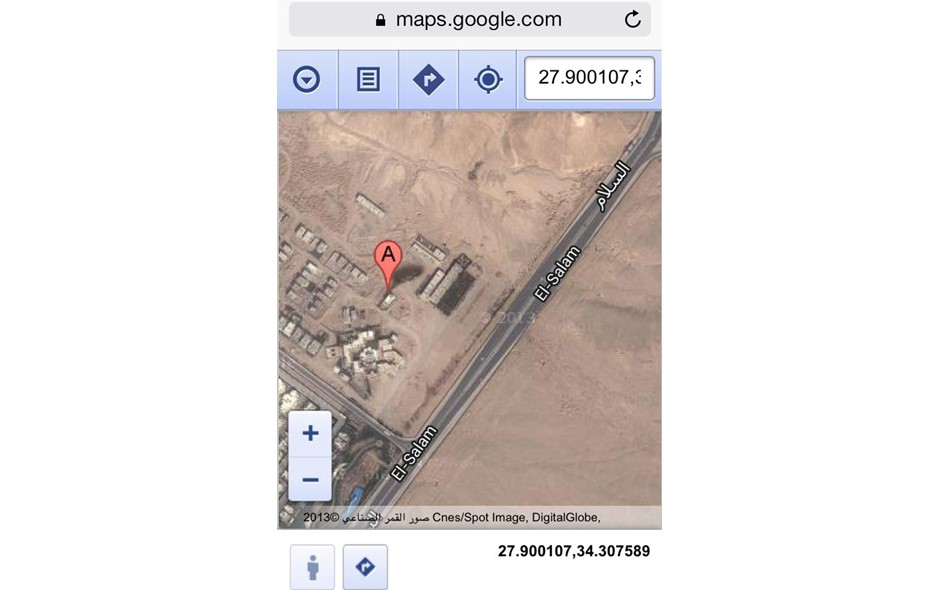Image resolution: width=940 pixels, height=590 pixels.
Task: Open the dropdown menu circle-arrow icon
Action: pos(307,79)
